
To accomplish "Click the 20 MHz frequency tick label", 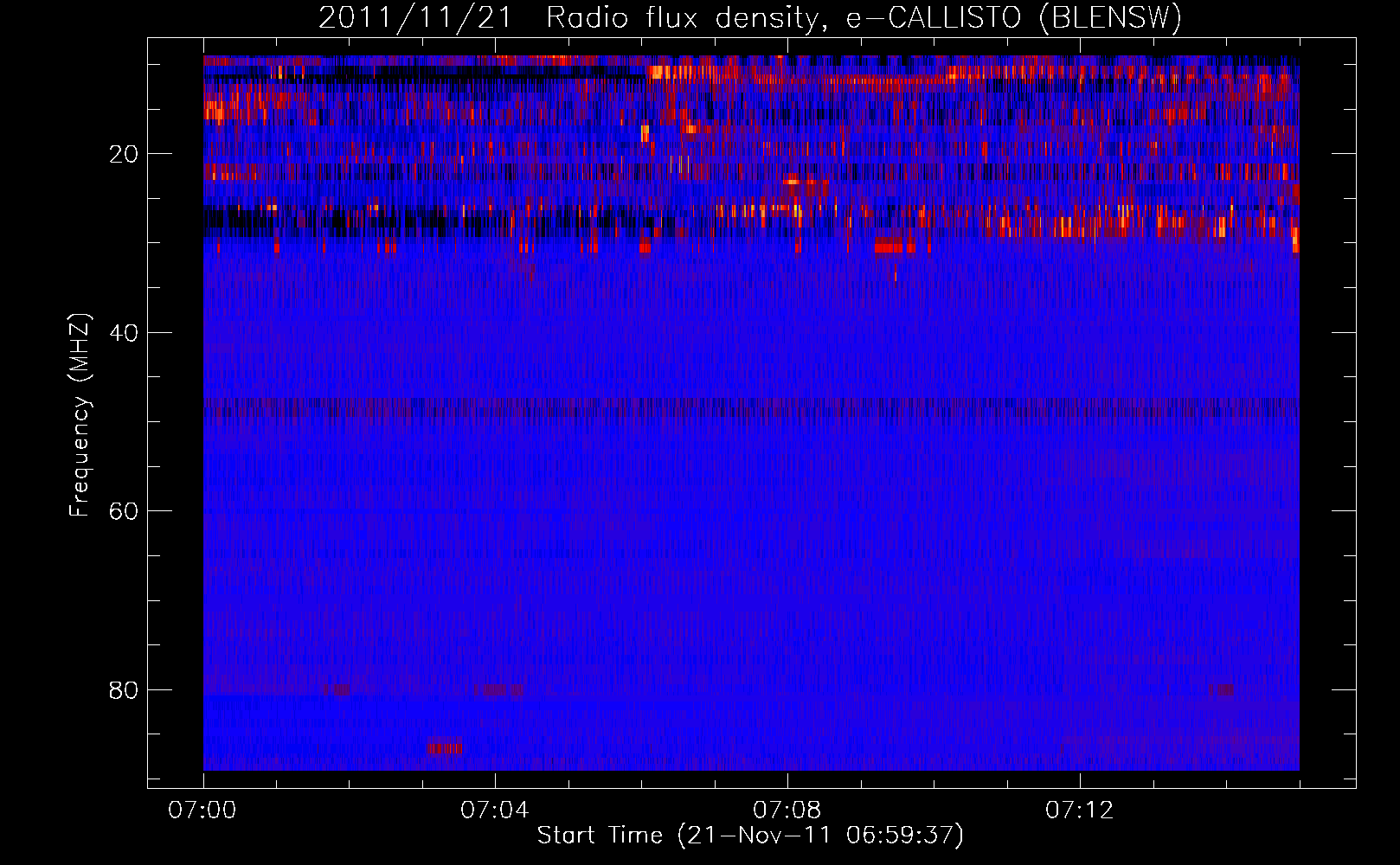I will (125, 154).
